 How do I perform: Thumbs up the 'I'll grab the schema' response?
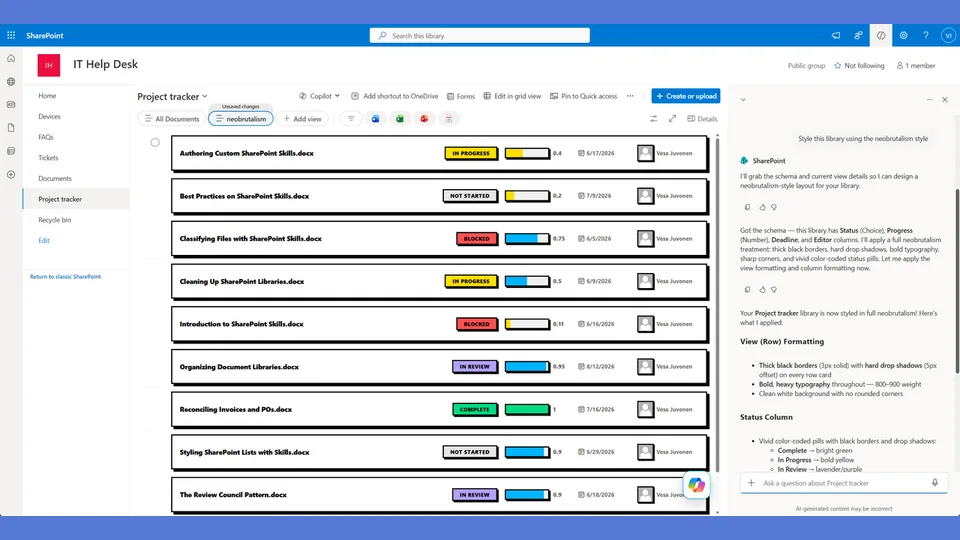click(x=762, y=208)
